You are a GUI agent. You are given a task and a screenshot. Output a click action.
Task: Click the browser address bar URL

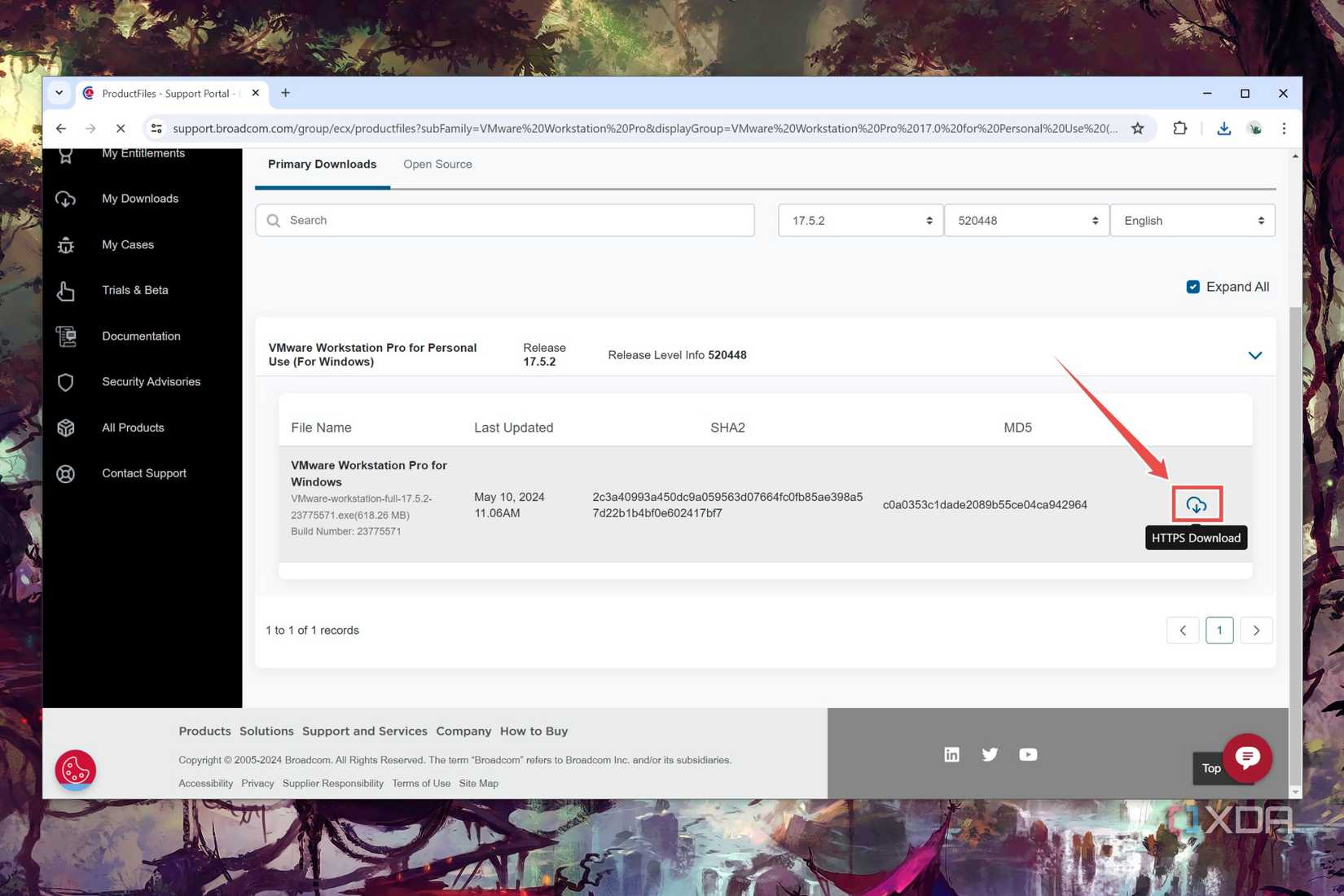click(x=645, y=128)
